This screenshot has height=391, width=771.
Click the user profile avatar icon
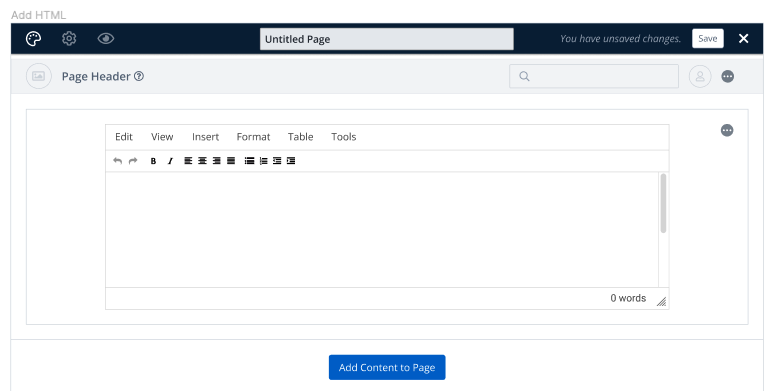pos(700,76)
